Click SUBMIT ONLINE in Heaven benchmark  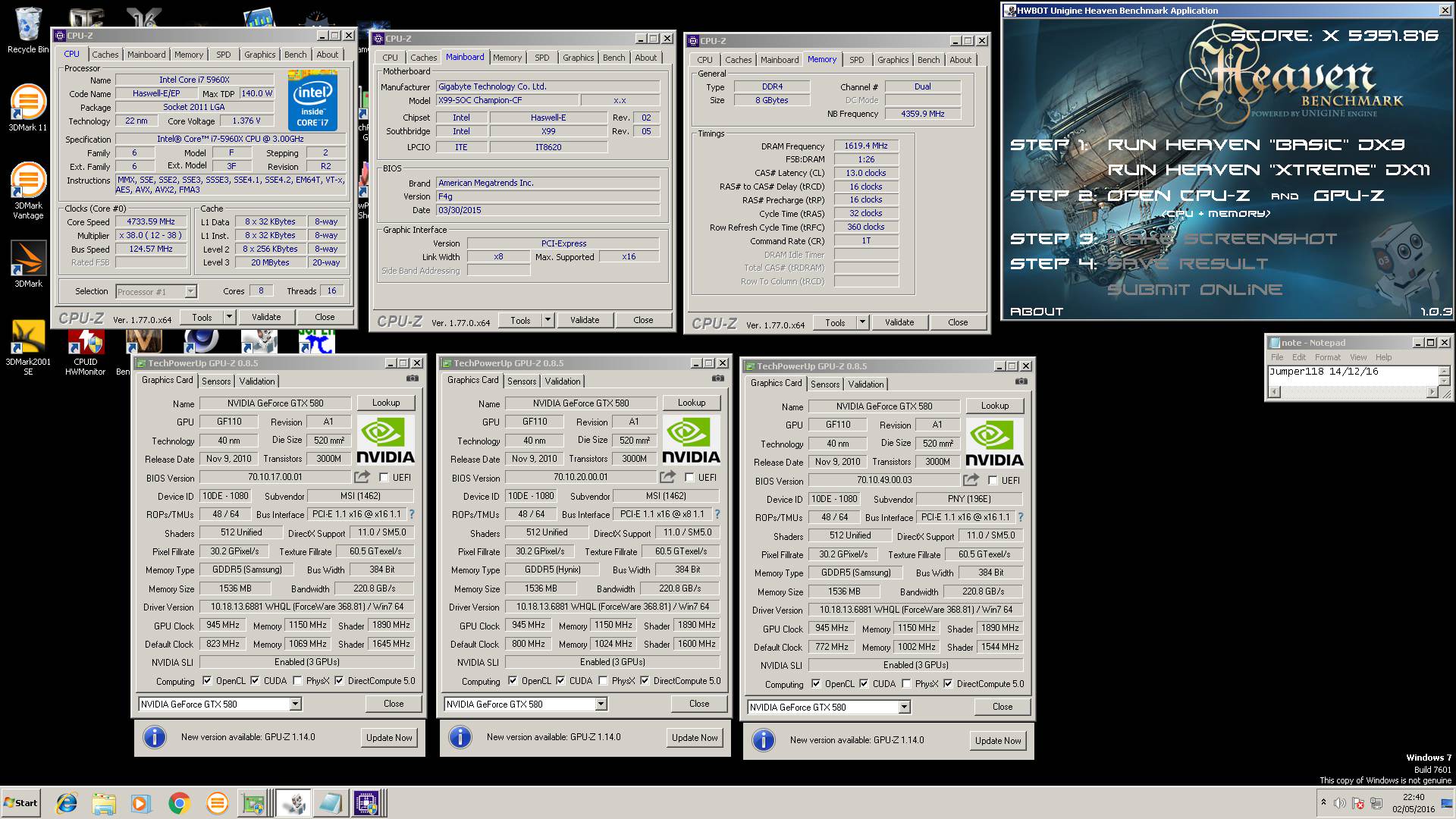point(1194,290)
